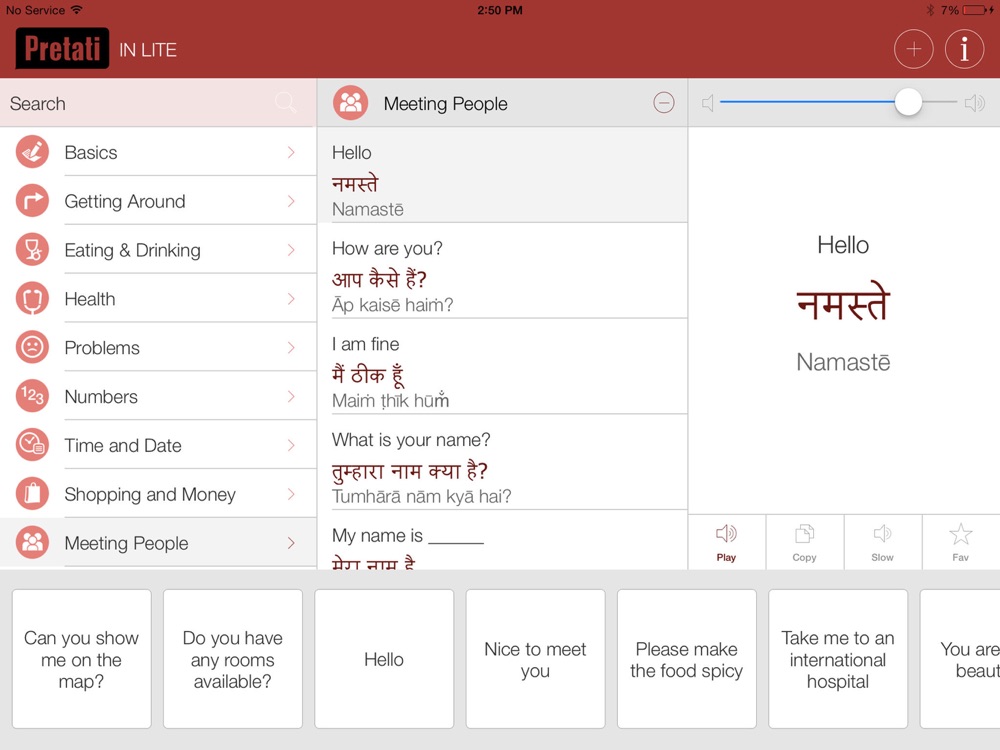Image resolution: width=1000 pixels, height=750 pixels.
Task: Tap 'Take me to an international hospital' card
Action: (838, 659)
